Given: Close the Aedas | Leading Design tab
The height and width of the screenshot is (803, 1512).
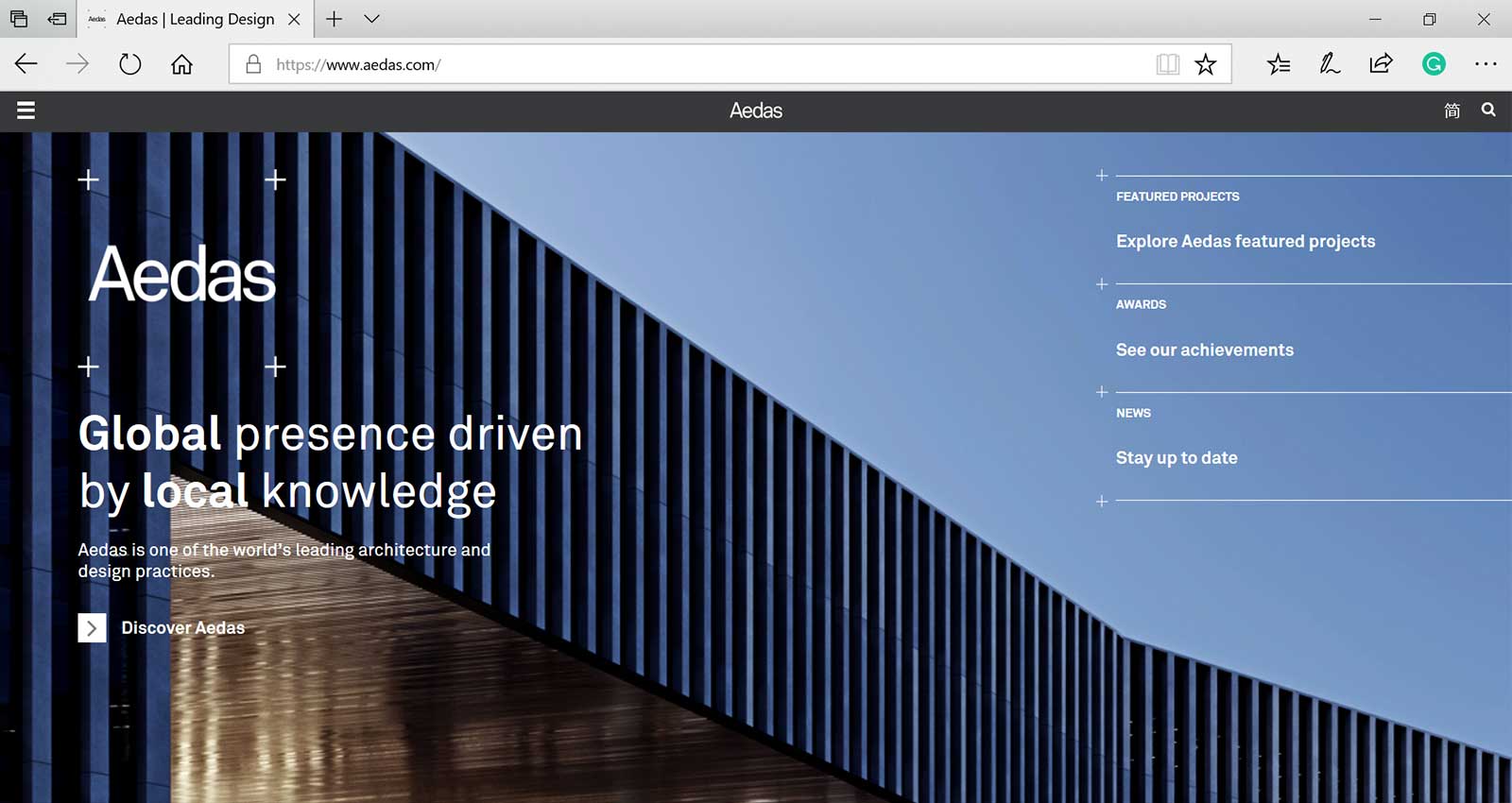Looking at the screenshot, I should pos(294,19).
